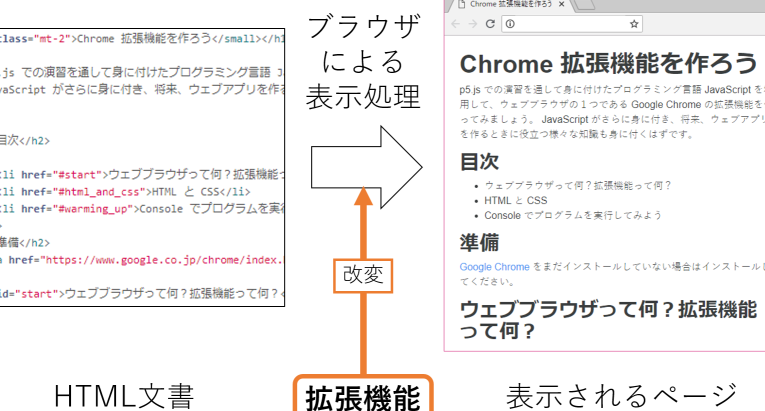Click the 目次 heading in rendered page
The width and height of the screenshot is (765, 411).
(x=479, y=161)
